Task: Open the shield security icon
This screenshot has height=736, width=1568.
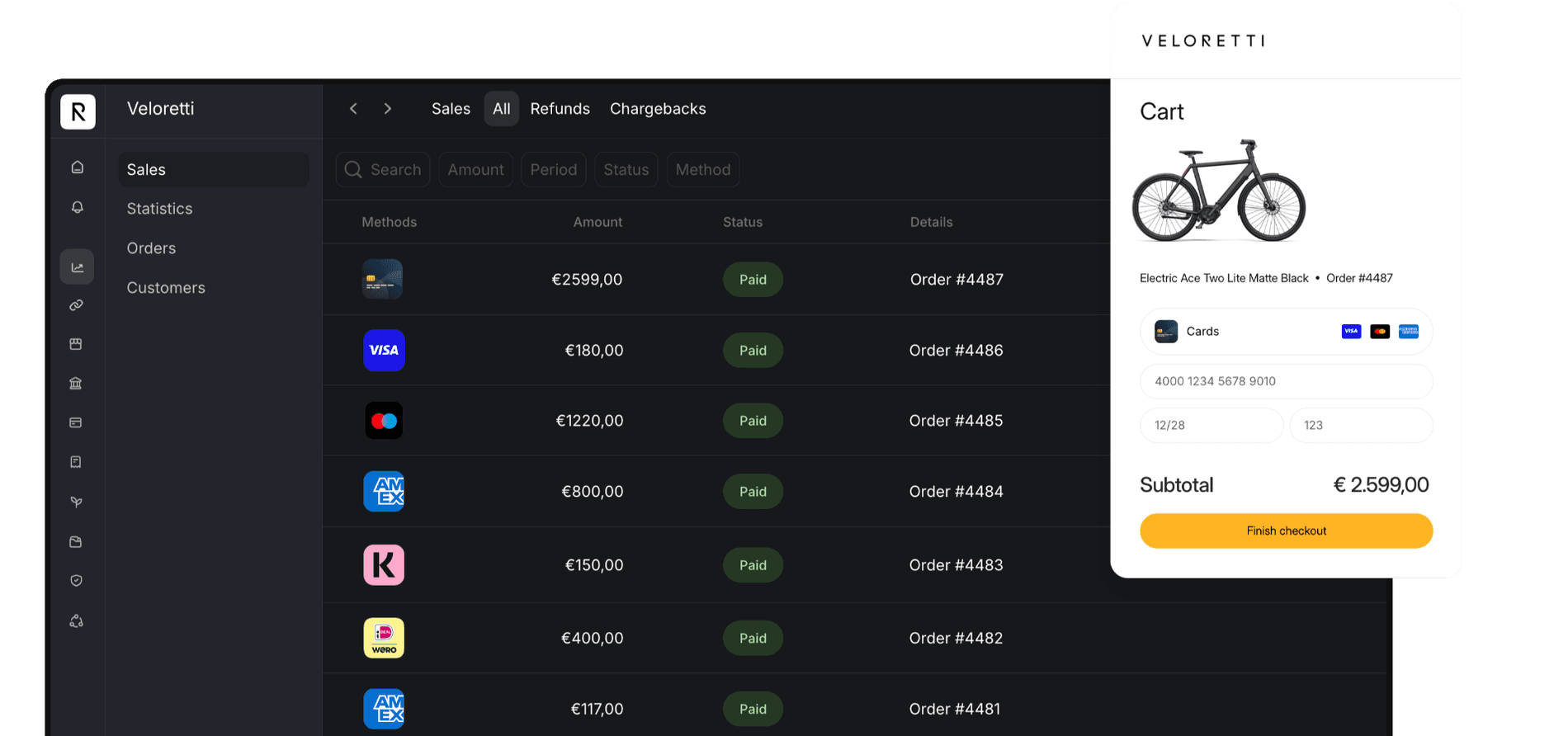Action: tap(76, 581)
